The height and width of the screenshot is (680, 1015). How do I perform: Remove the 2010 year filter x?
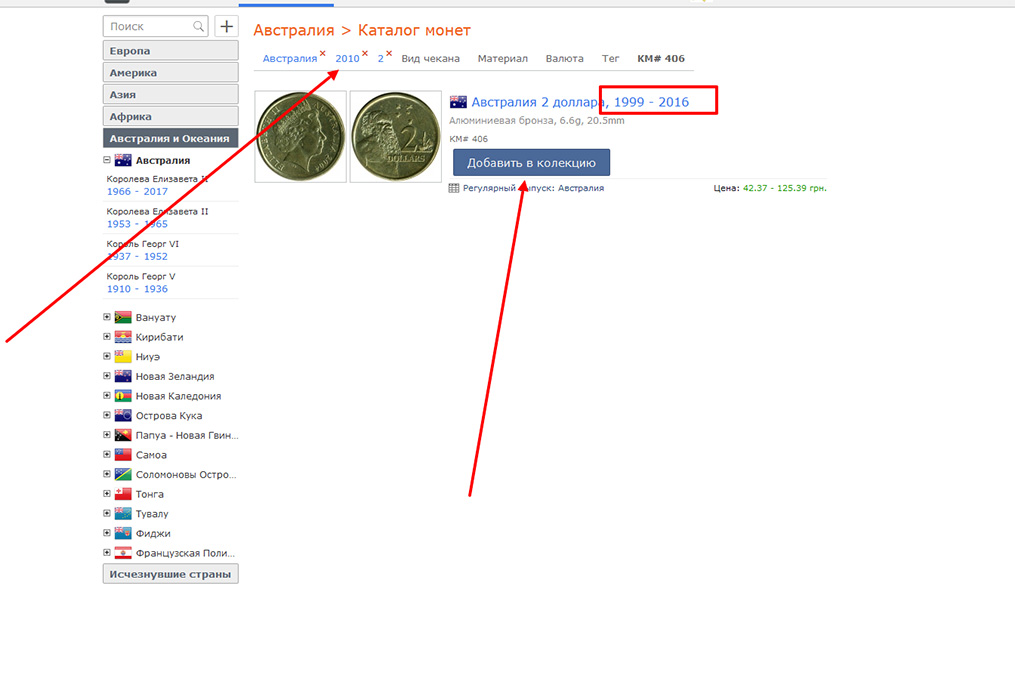click(365, 53)
